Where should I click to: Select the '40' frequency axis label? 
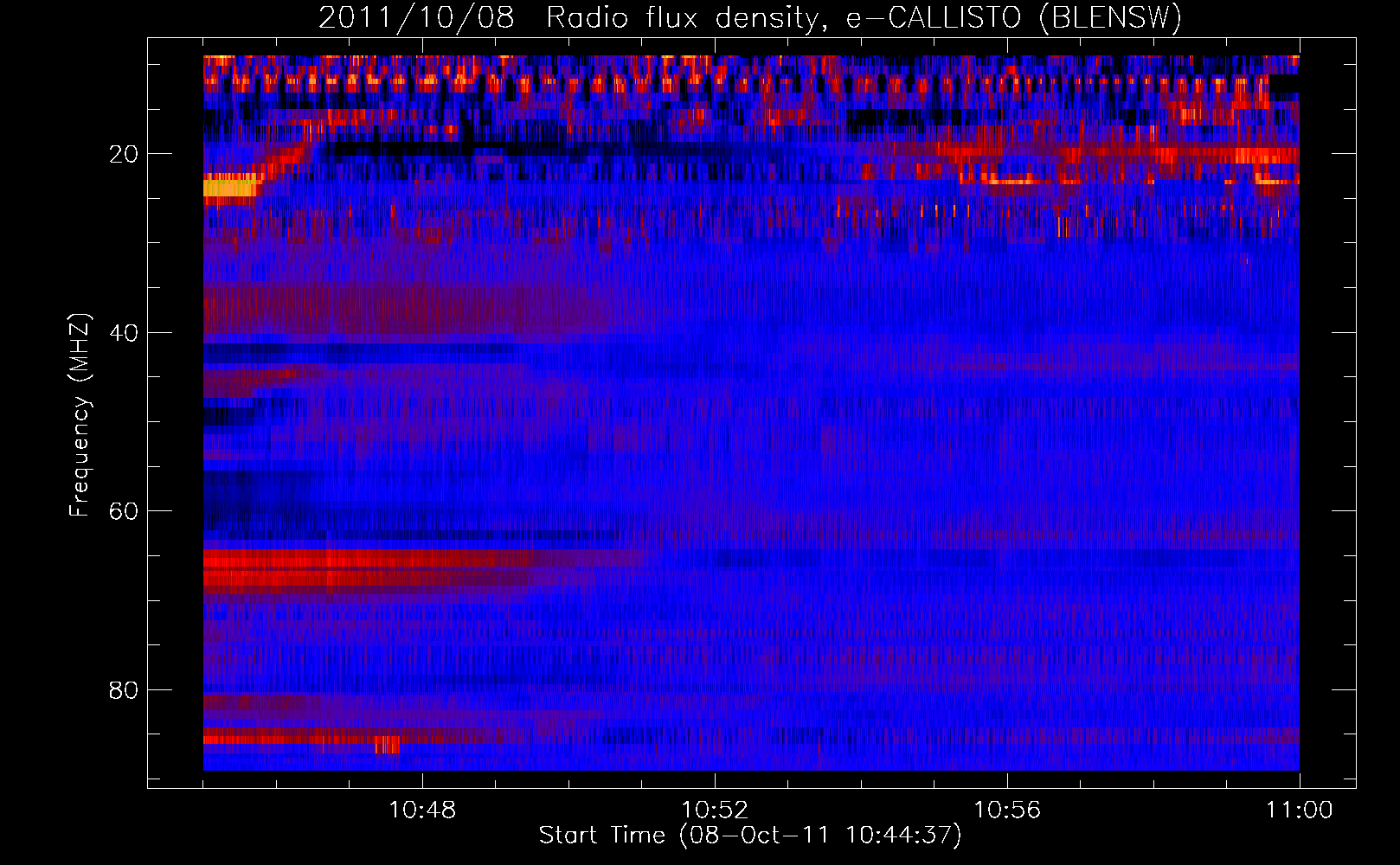[124, 333]
